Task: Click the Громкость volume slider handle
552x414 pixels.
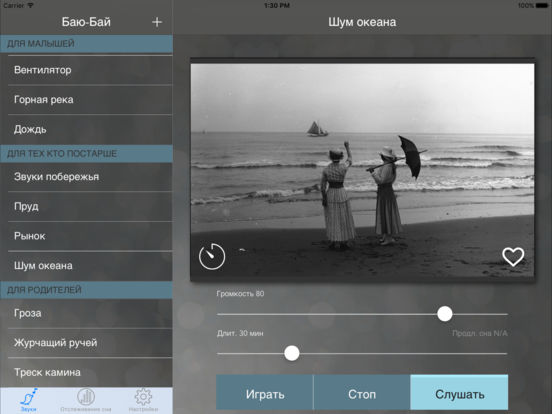Action: click(x=445, y=314)
